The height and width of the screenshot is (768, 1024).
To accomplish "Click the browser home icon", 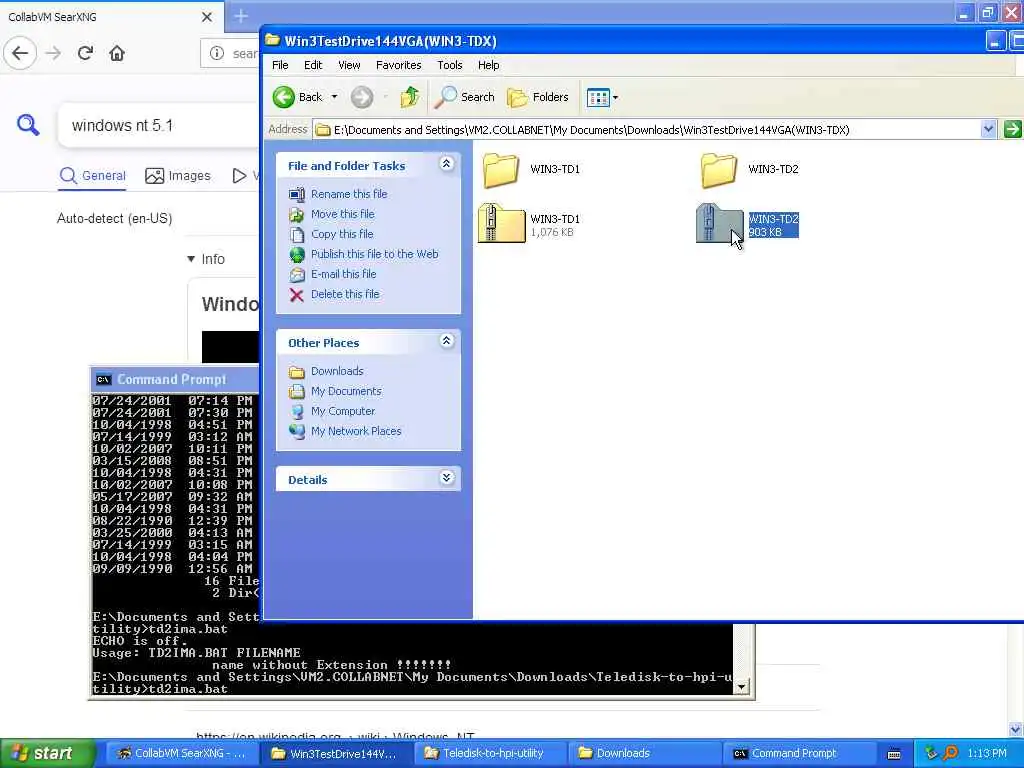I will (117, 53).
